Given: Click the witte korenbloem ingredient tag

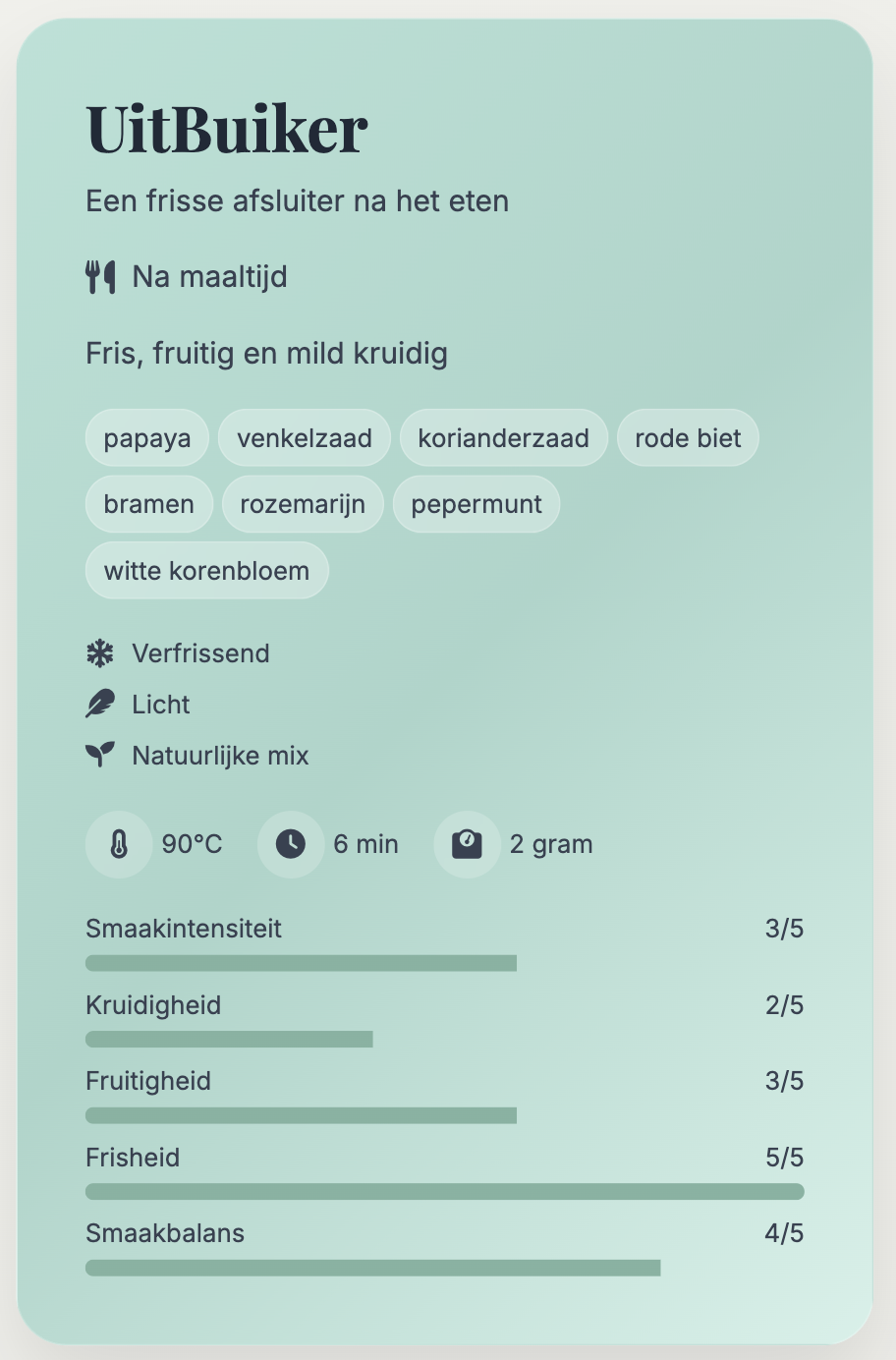Looking at the screenshot, I should coord(206,570).
